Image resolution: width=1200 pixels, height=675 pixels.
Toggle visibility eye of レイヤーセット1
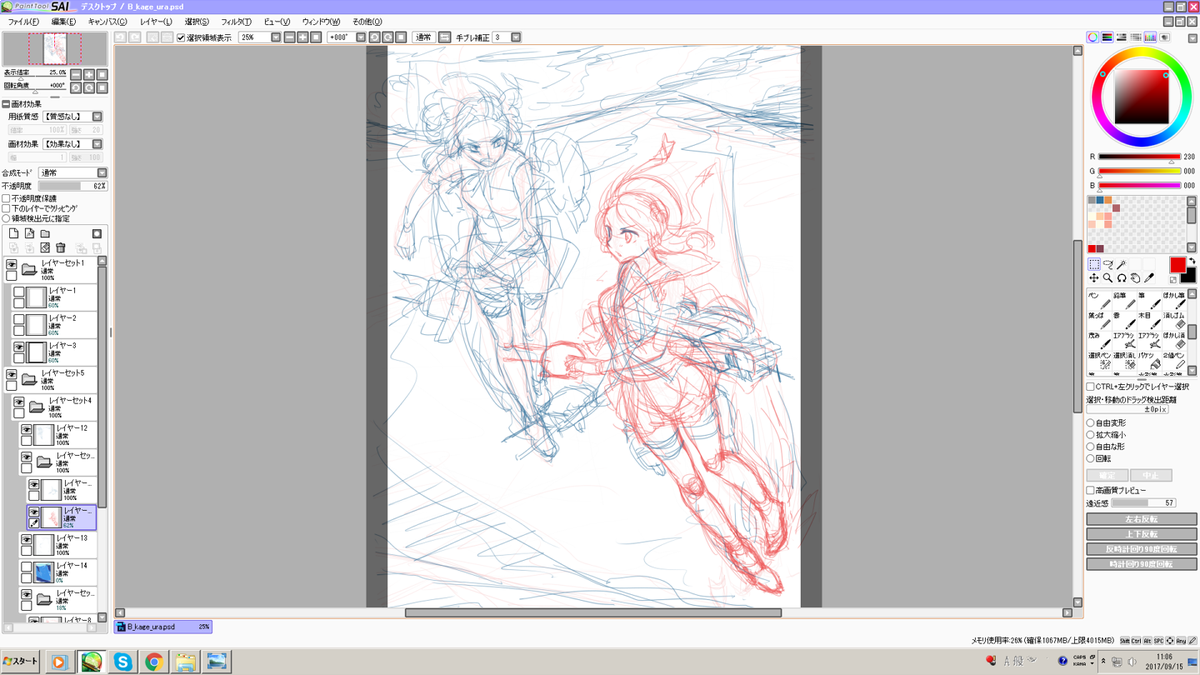(12, 264)
